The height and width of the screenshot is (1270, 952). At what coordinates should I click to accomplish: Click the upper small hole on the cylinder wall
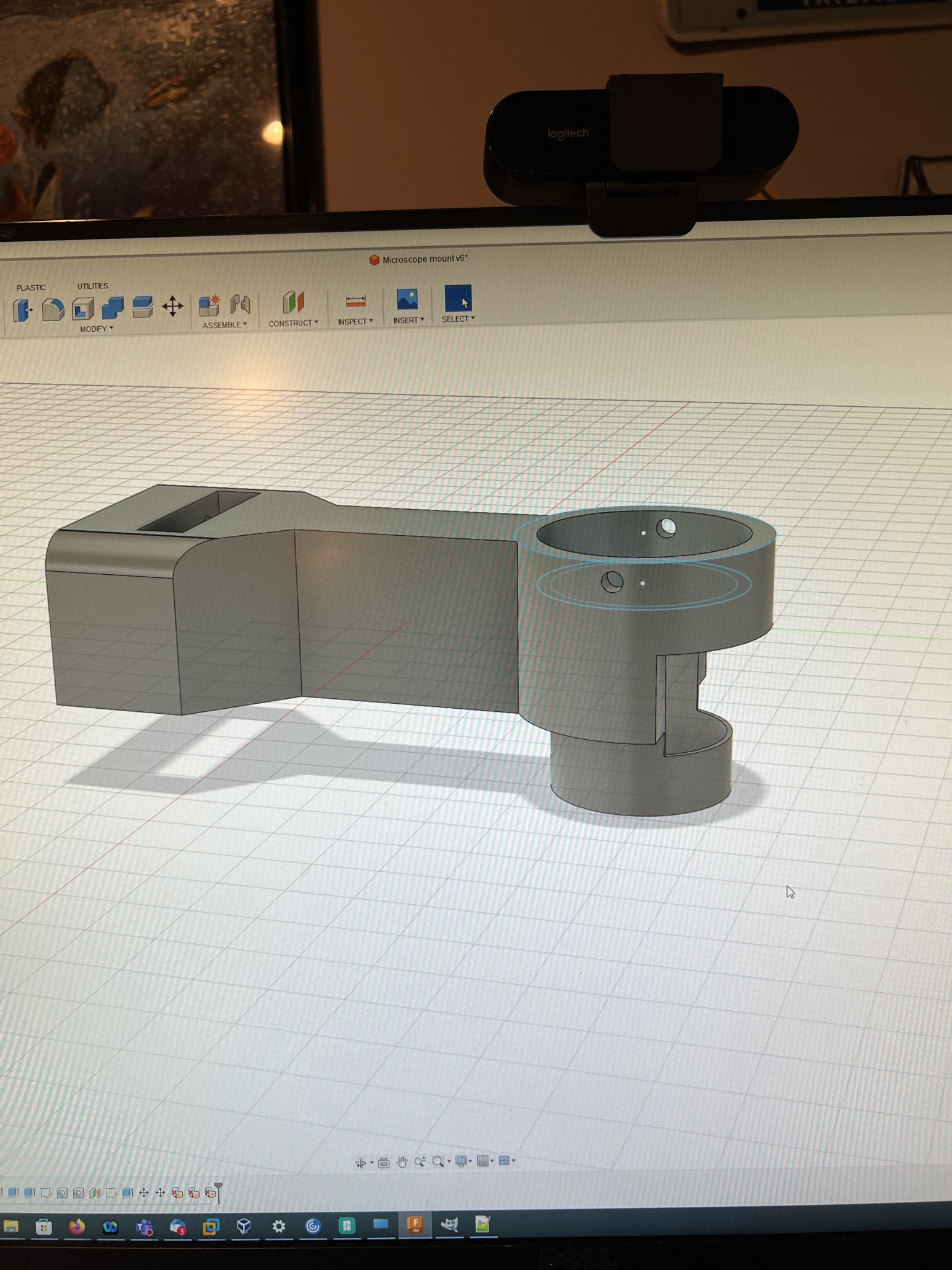coord(666,528)
